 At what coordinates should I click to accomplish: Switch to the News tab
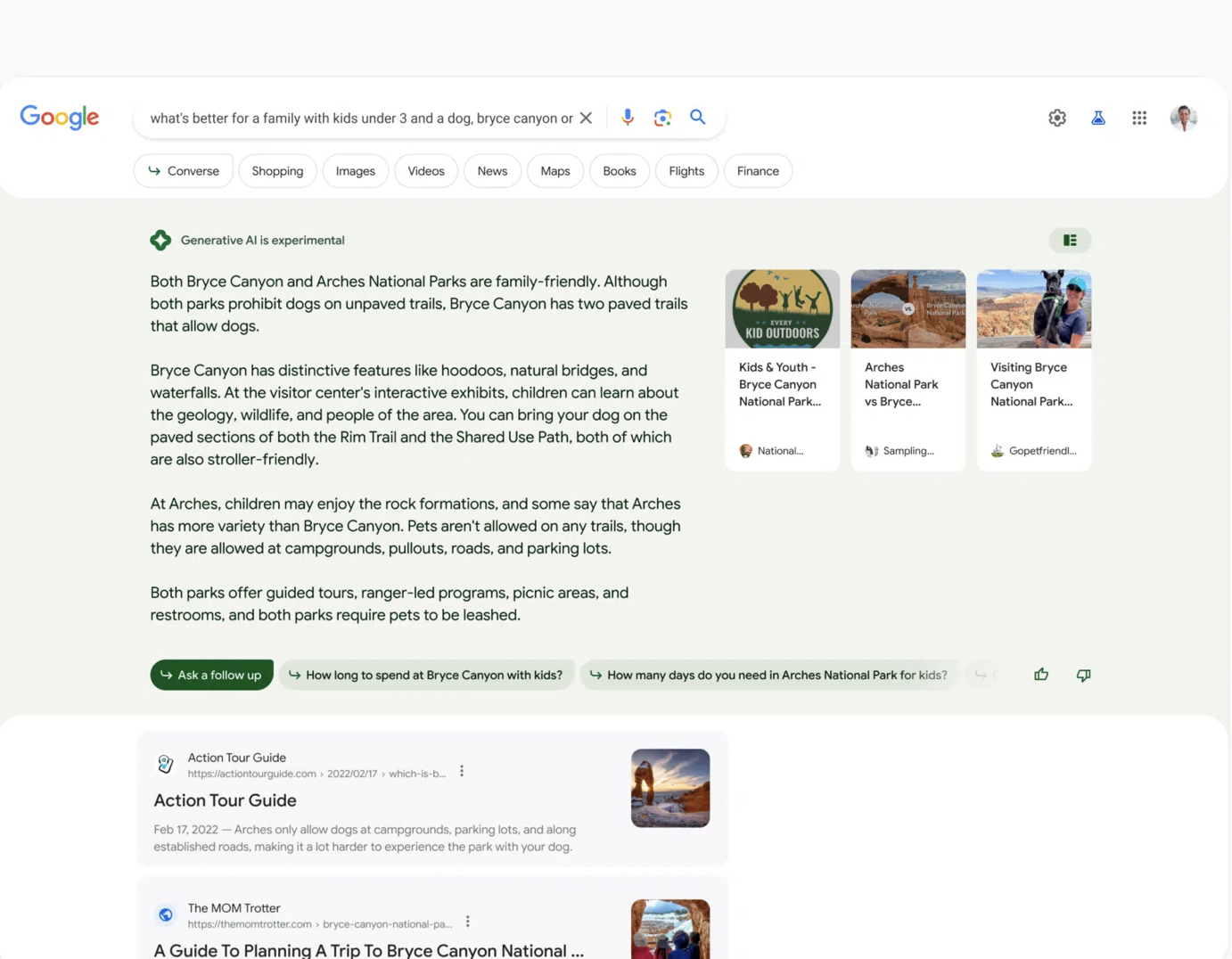pyautogui.click(x=492, y=171)
